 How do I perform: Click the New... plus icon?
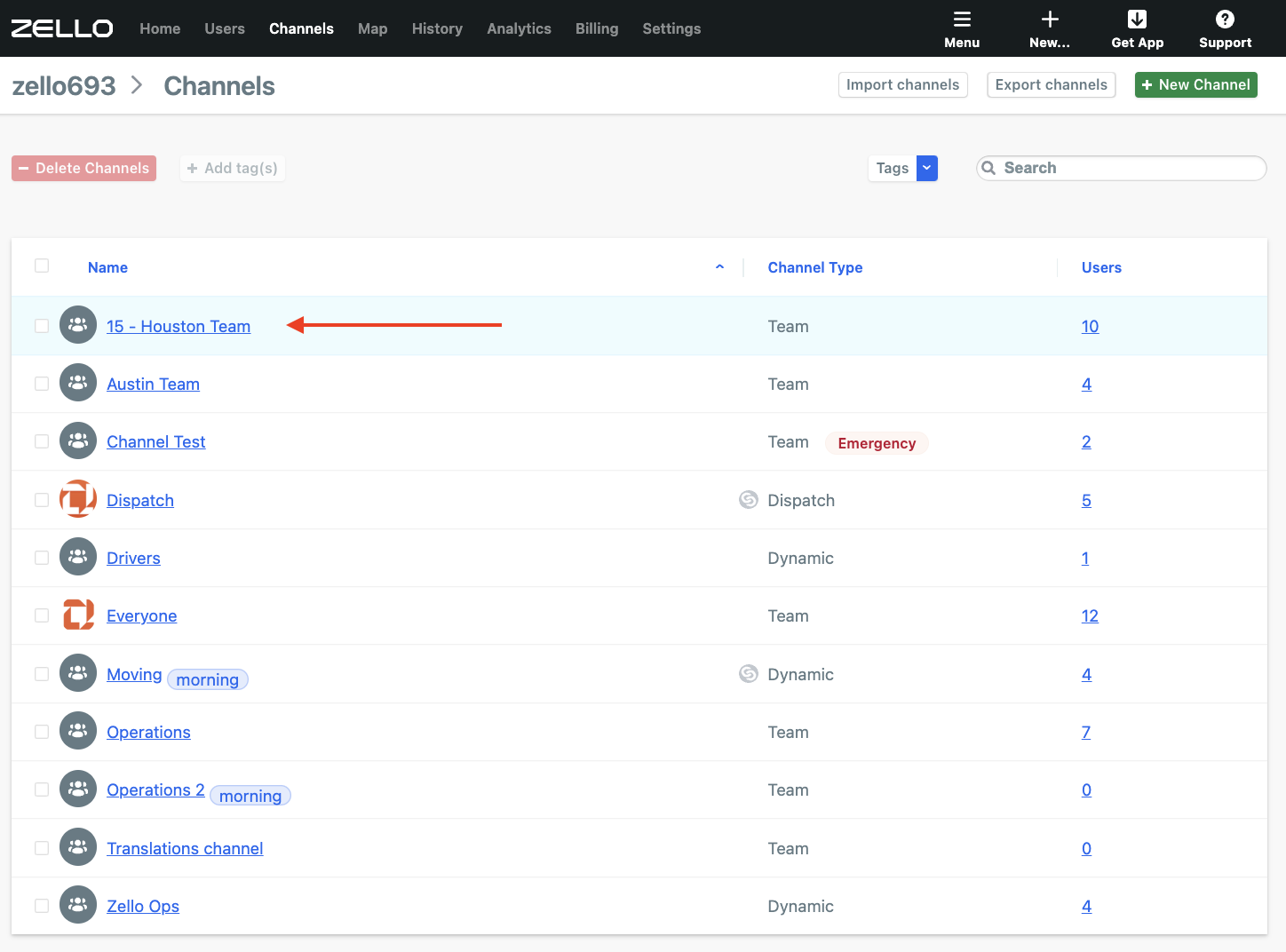click(x=1050, y=20)
